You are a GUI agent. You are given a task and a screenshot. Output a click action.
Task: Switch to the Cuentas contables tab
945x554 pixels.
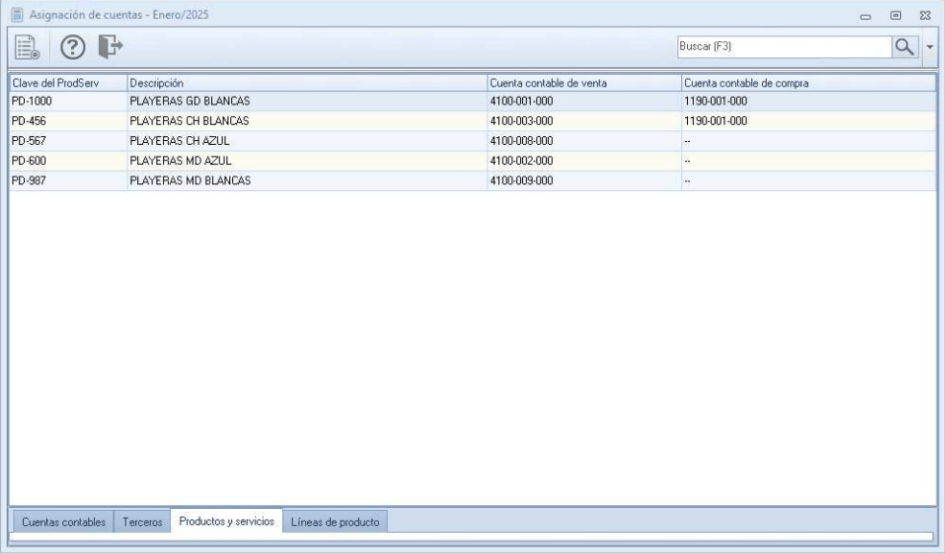63,522
